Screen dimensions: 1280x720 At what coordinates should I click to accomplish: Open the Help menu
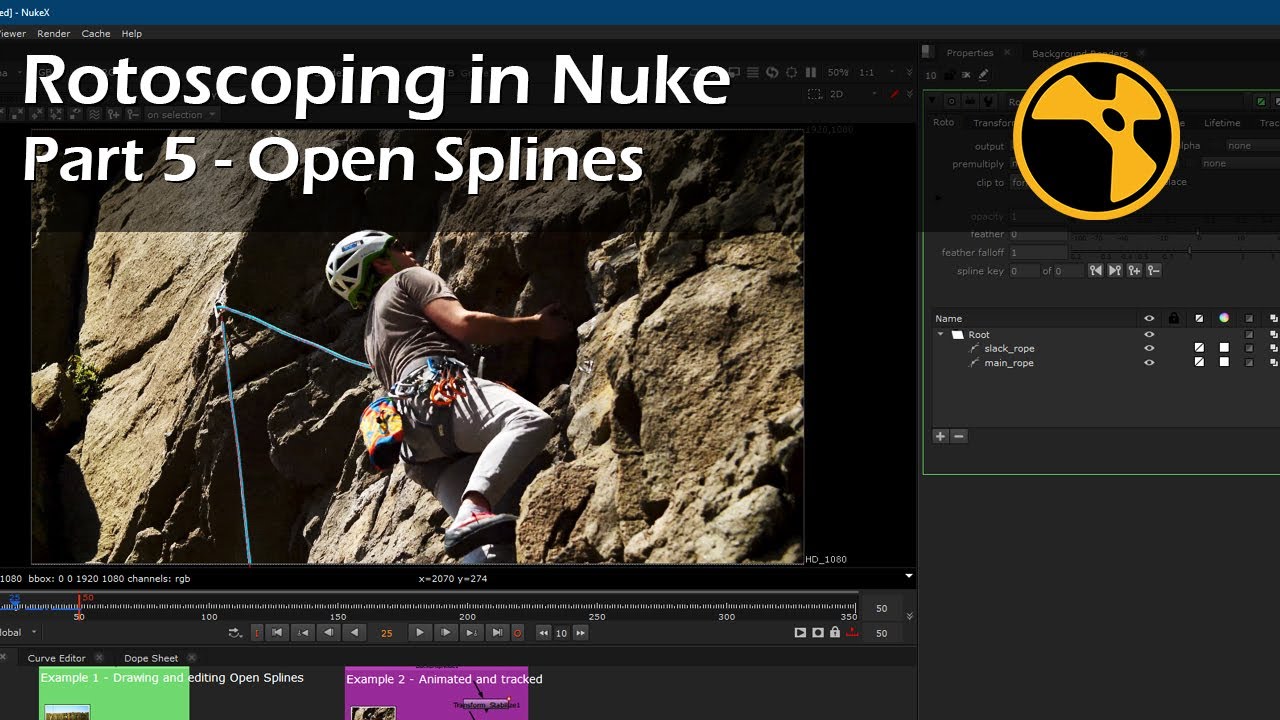(x=132, y=33)
